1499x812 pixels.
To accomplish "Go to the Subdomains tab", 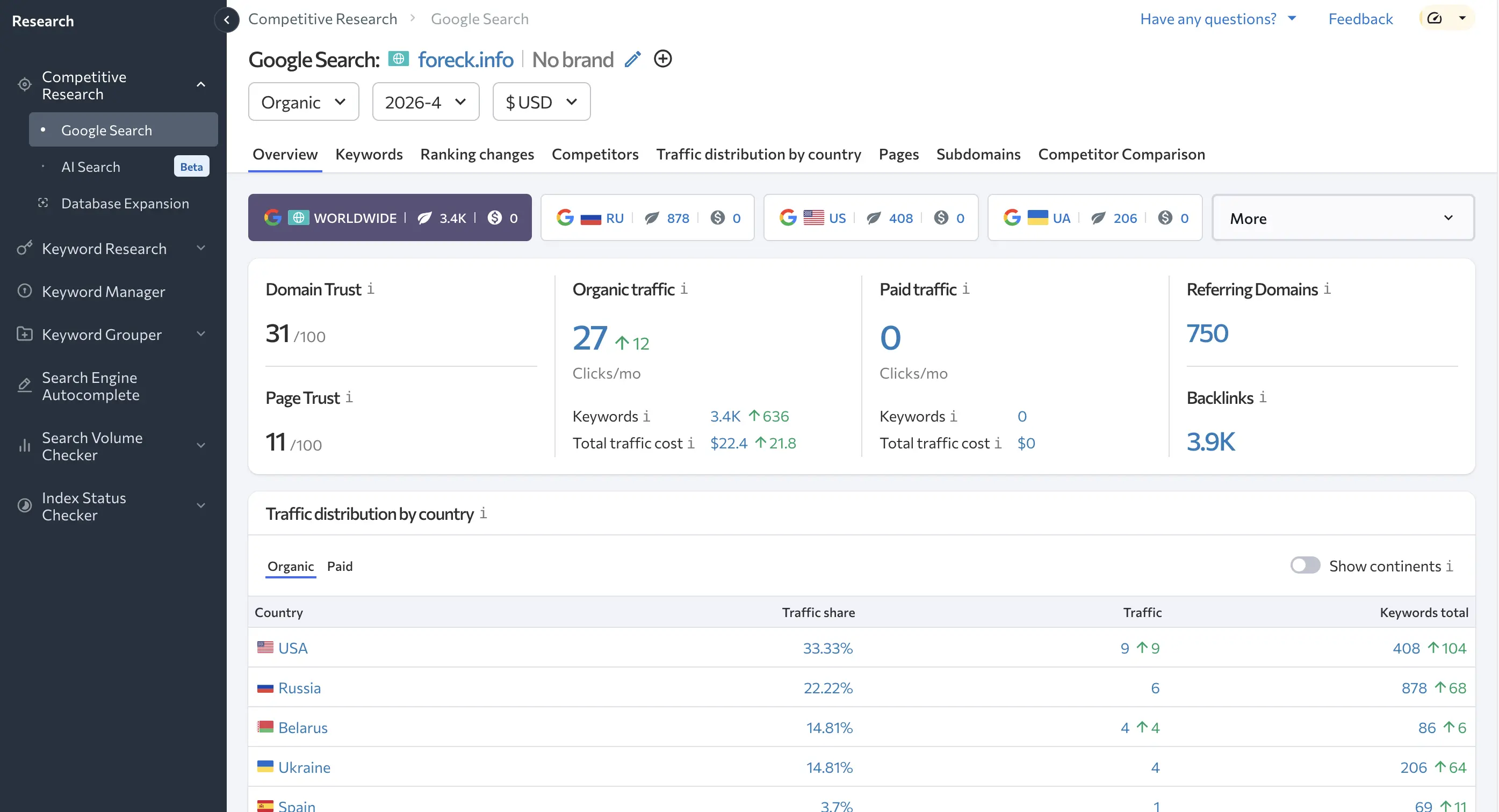I will coord(978,154).
